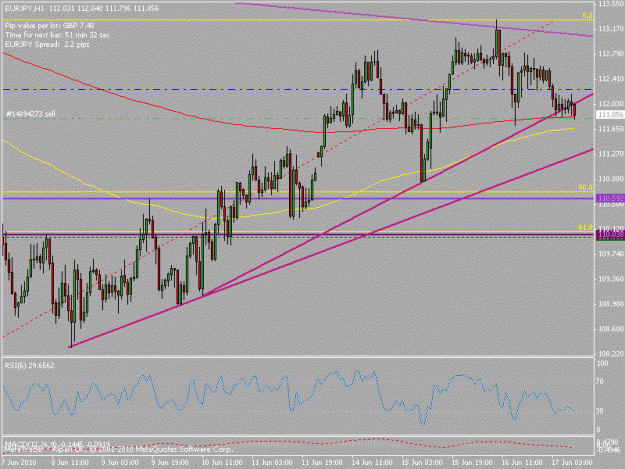Select the '#14894273 sell' order label

click(x=31, y=114)
